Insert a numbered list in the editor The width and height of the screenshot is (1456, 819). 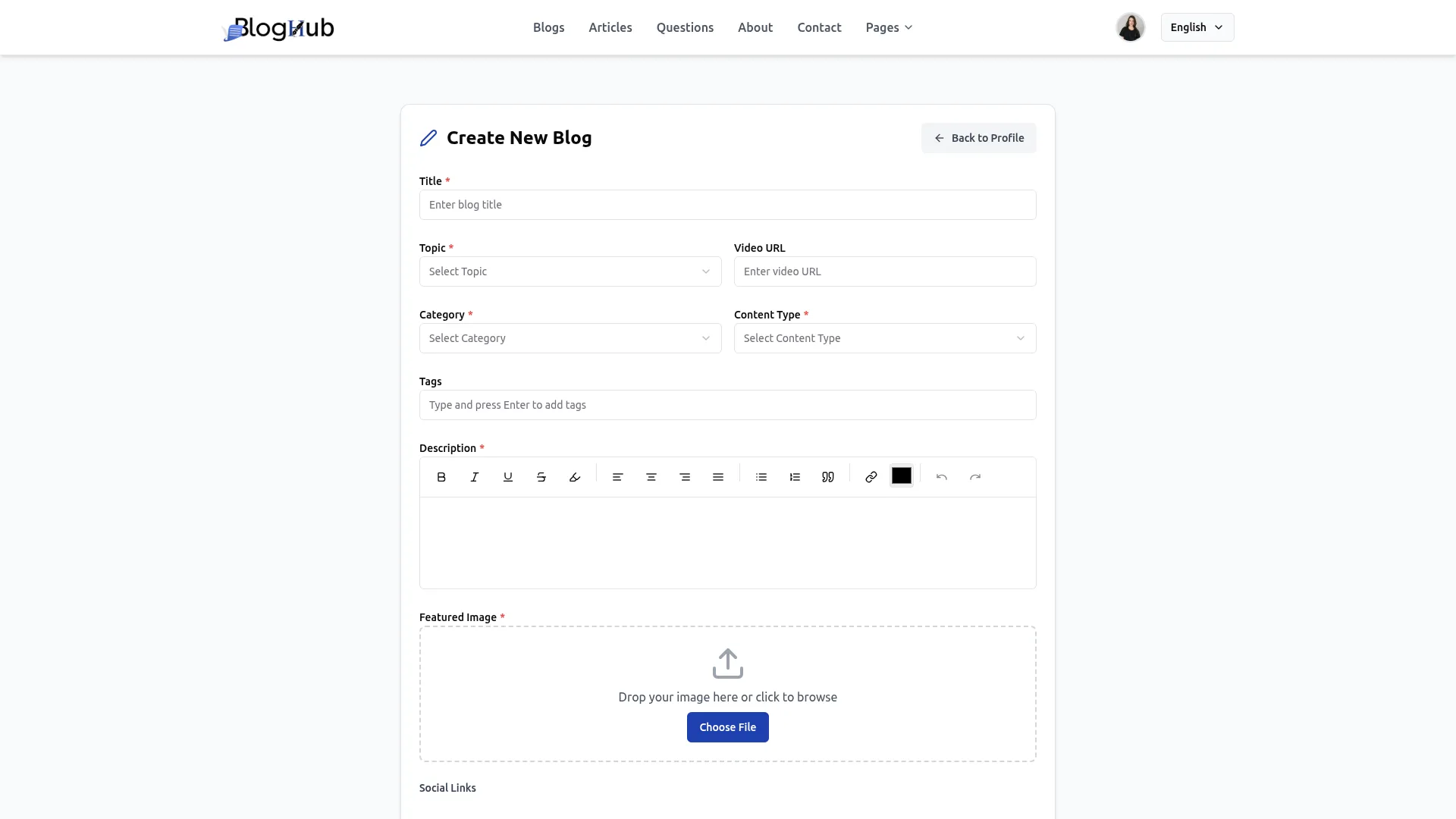[x=794, y=477]
